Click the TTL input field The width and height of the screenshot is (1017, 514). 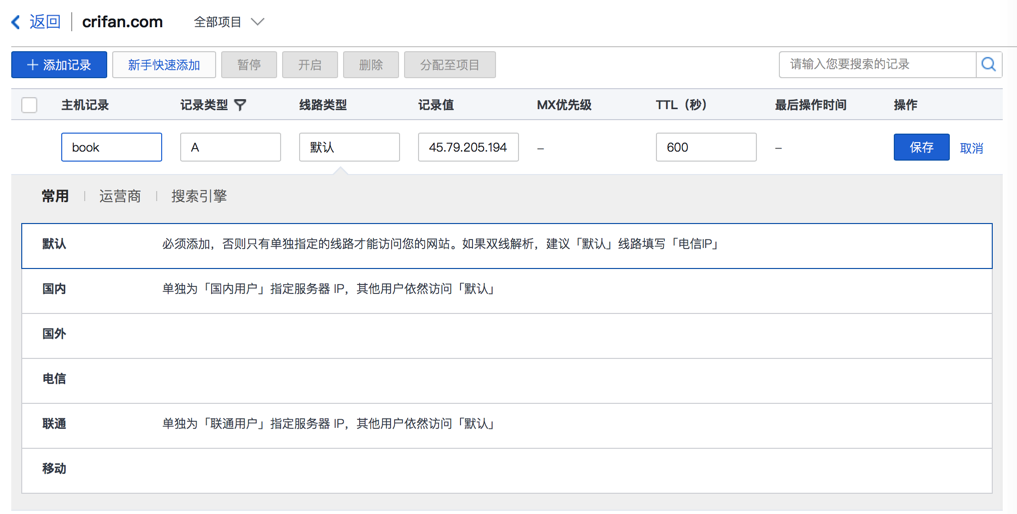coord(705,147)
